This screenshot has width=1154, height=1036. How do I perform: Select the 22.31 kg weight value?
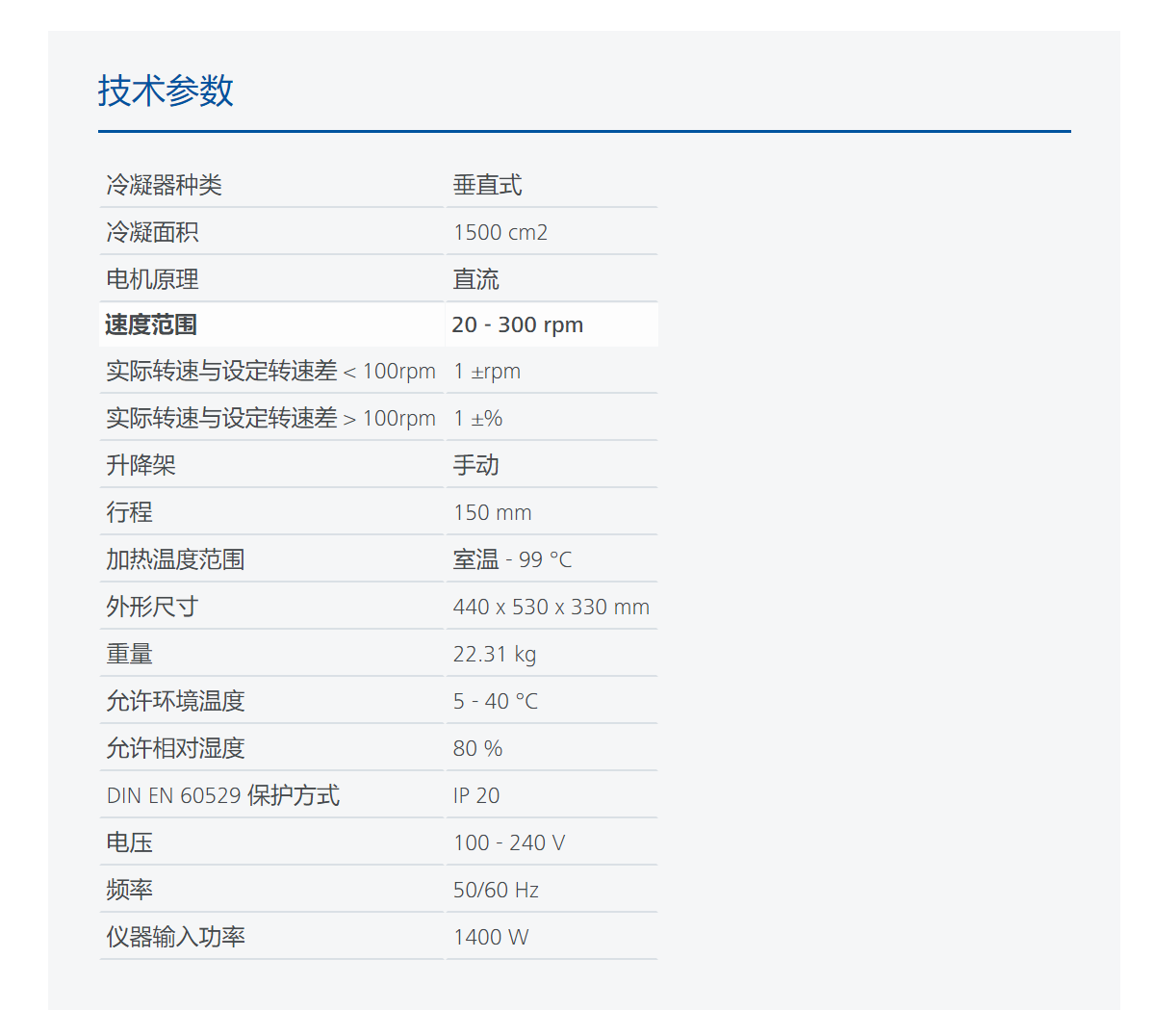[494, 654]
